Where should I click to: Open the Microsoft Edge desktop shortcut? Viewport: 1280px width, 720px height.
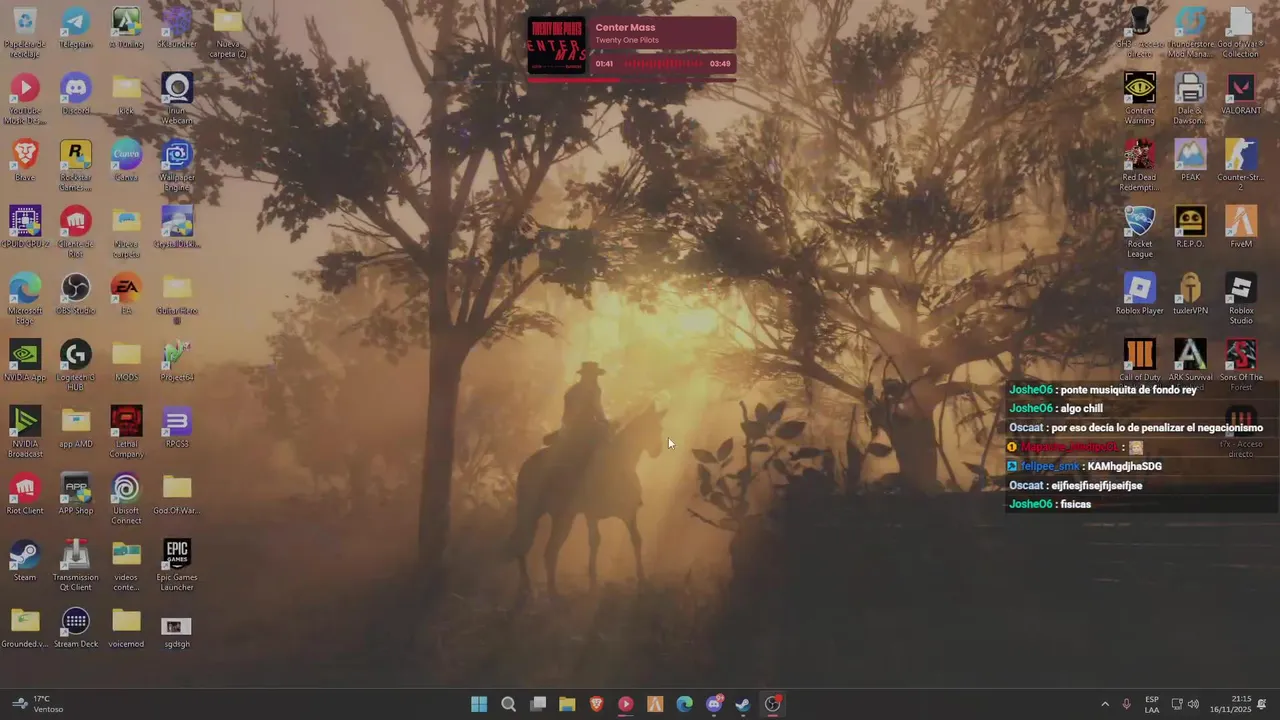pyautogui.click(x=25, y=300)
